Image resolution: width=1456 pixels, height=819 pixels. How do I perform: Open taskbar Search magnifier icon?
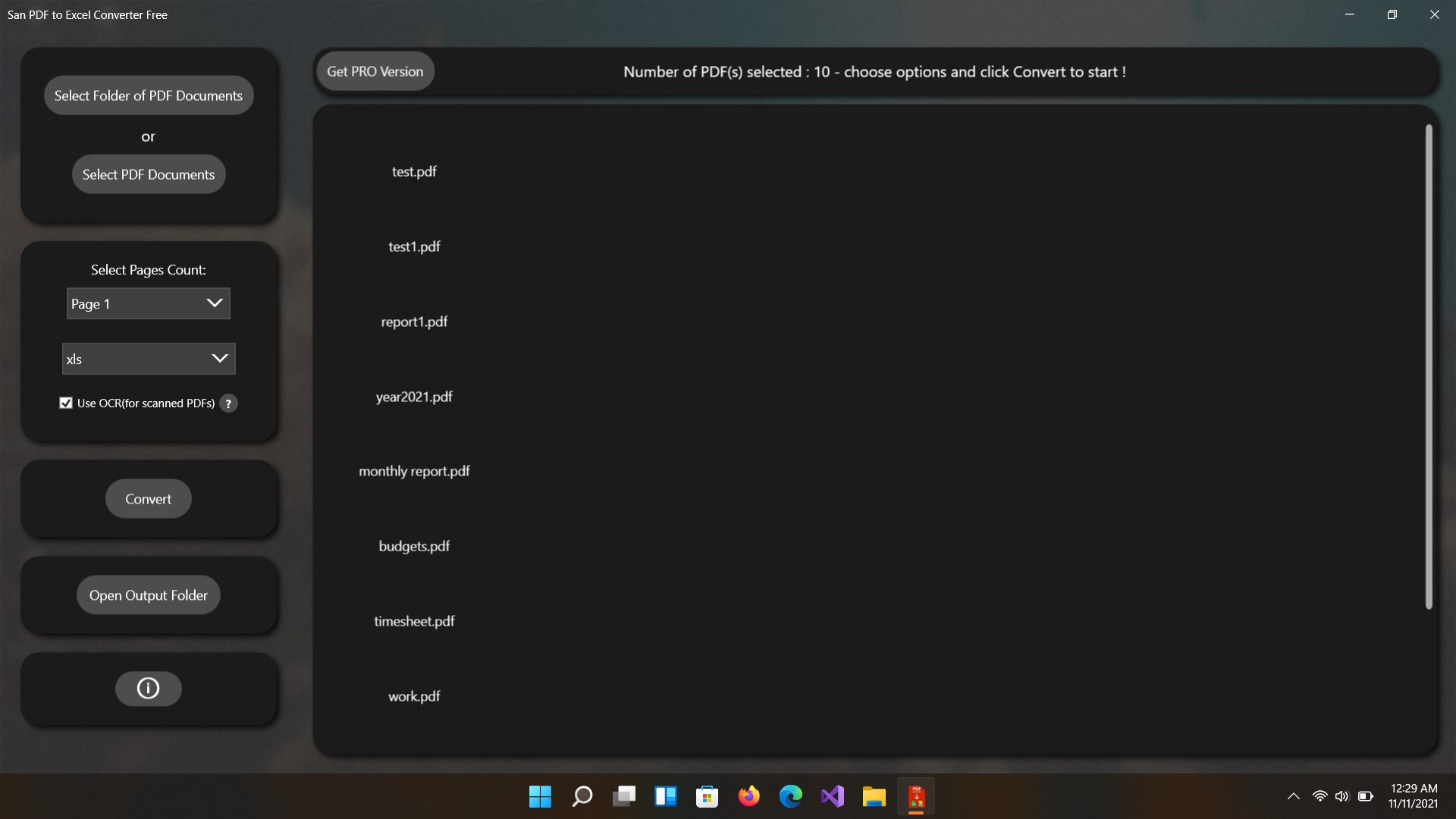click(582, 796)
